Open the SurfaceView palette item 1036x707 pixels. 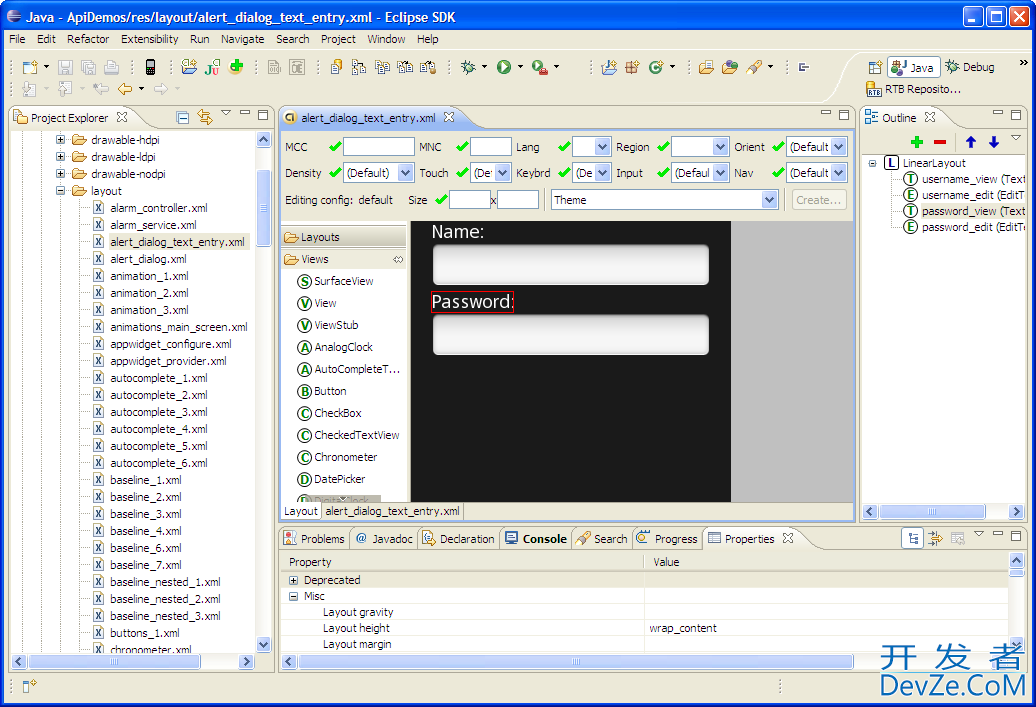pos(335,281)
